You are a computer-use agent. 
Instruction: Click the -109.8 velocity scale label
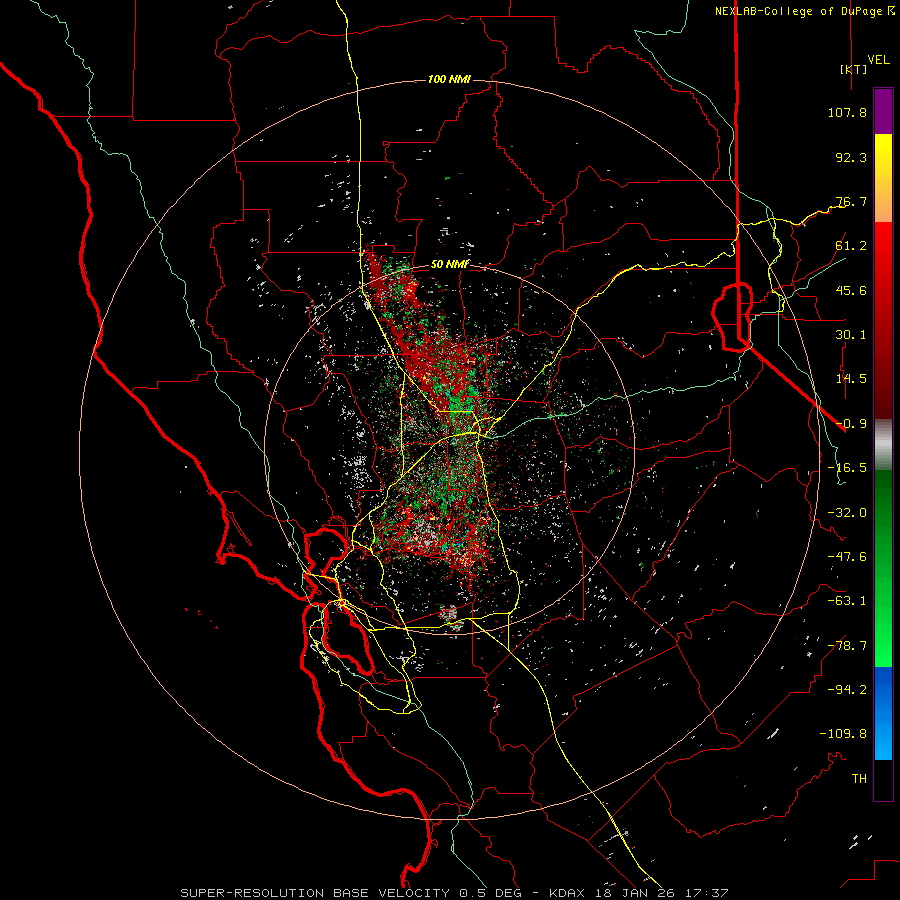843,734
